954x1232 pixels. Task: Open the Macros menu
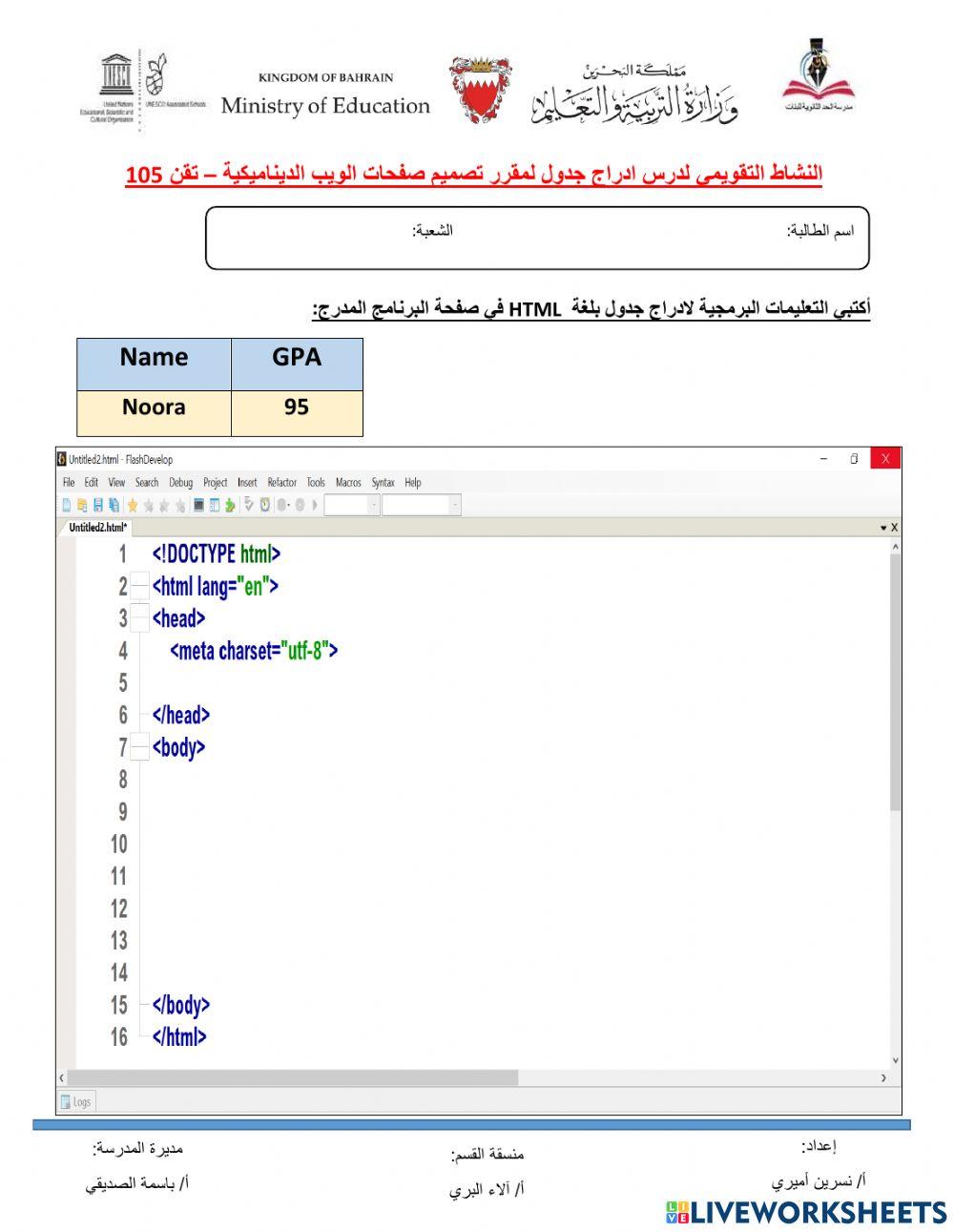[348, 483]
